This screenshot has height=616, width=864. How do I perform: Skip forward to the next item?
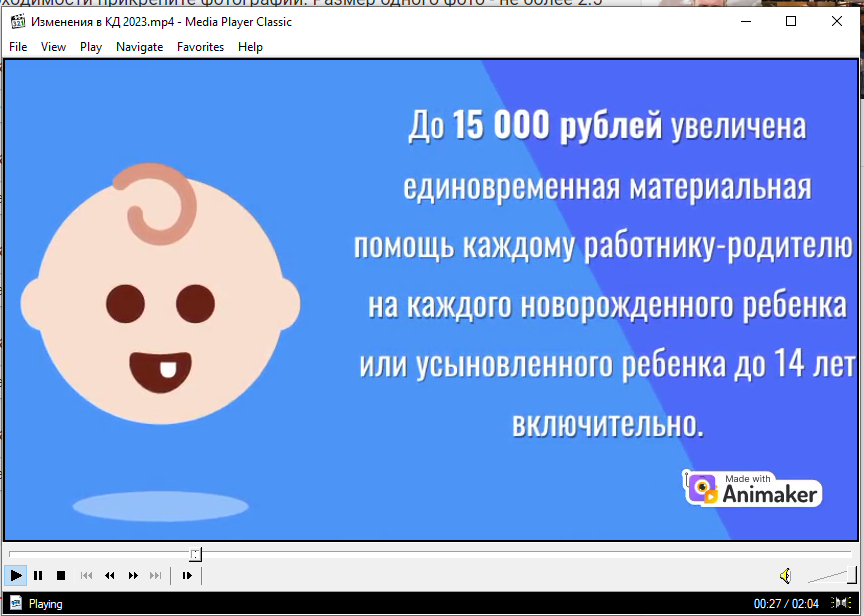coord(155,575)
